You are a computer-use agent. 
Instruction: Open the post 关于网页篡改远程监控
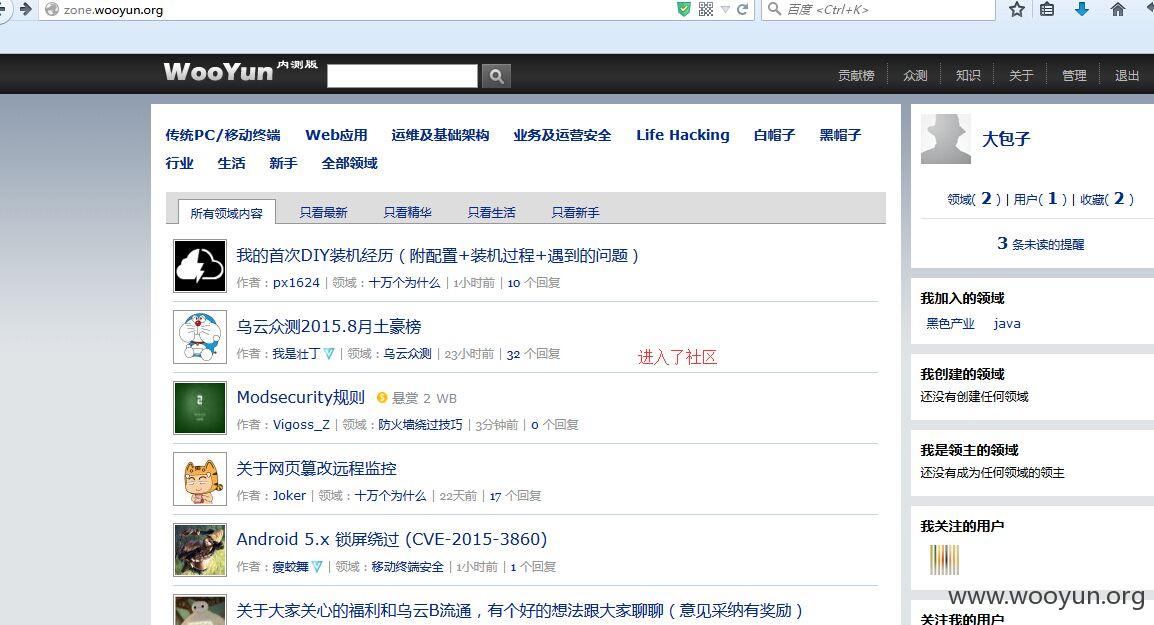pyautogui.click(x=316, y=468)
